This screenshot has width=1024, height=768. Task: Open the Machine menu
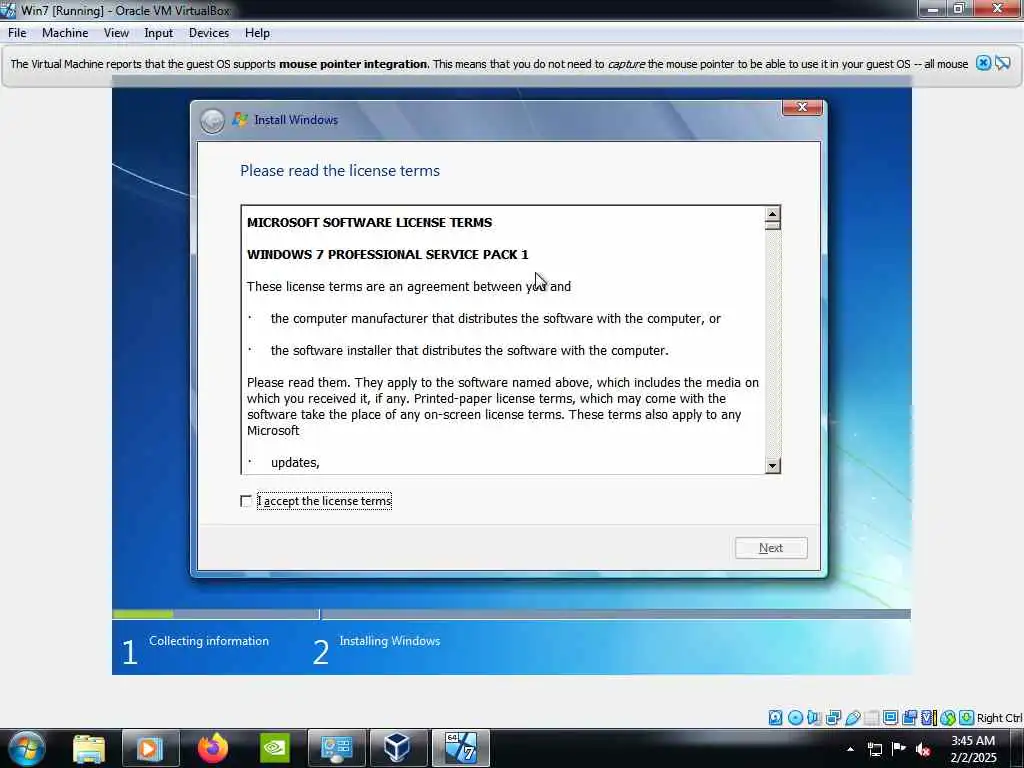pyautogui.click(x=65, y=33)
